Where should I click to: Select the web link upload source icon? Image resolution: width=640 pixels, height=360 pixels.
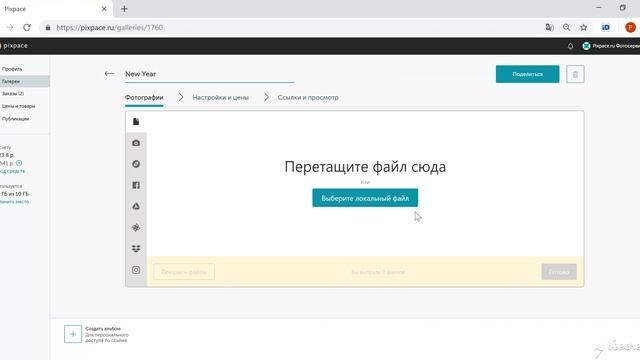pyautogui.click(x=136, y=164)
